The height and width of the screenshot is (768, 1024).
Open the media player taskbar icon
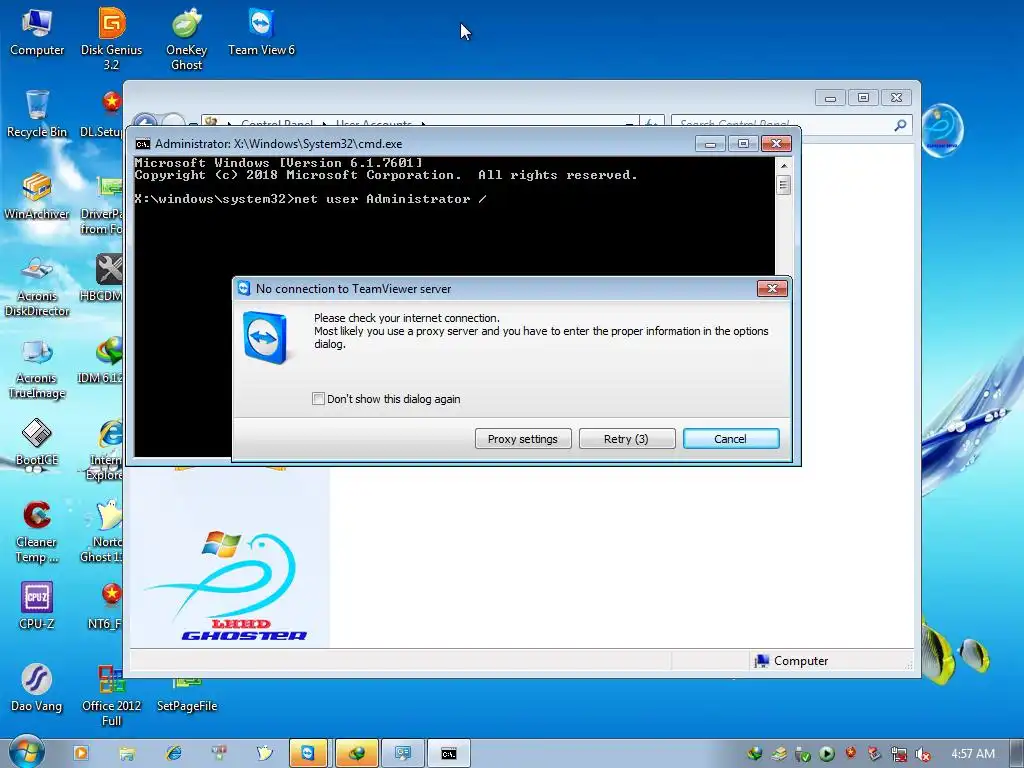pyautogui.click(x=81, y=753)
